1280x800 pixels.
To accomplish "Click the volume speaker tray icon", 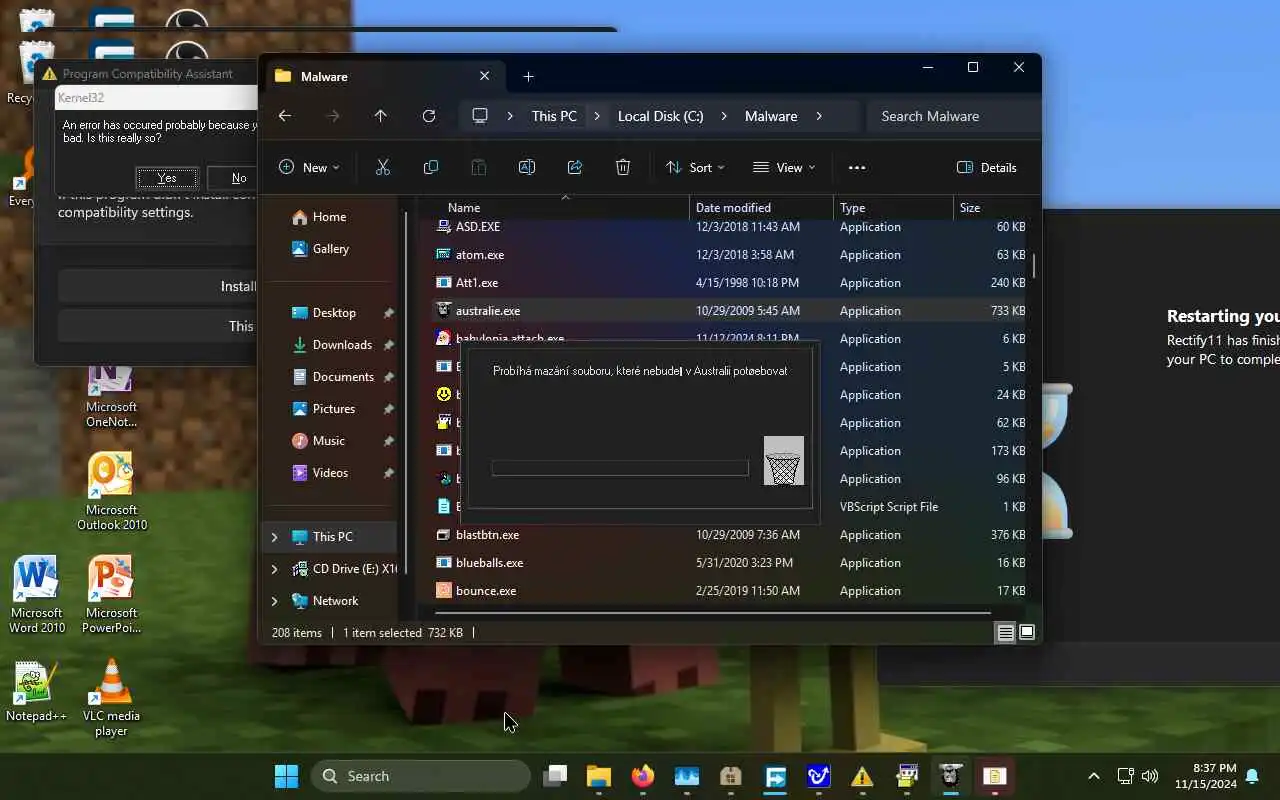I will (x=1150, y=776).
